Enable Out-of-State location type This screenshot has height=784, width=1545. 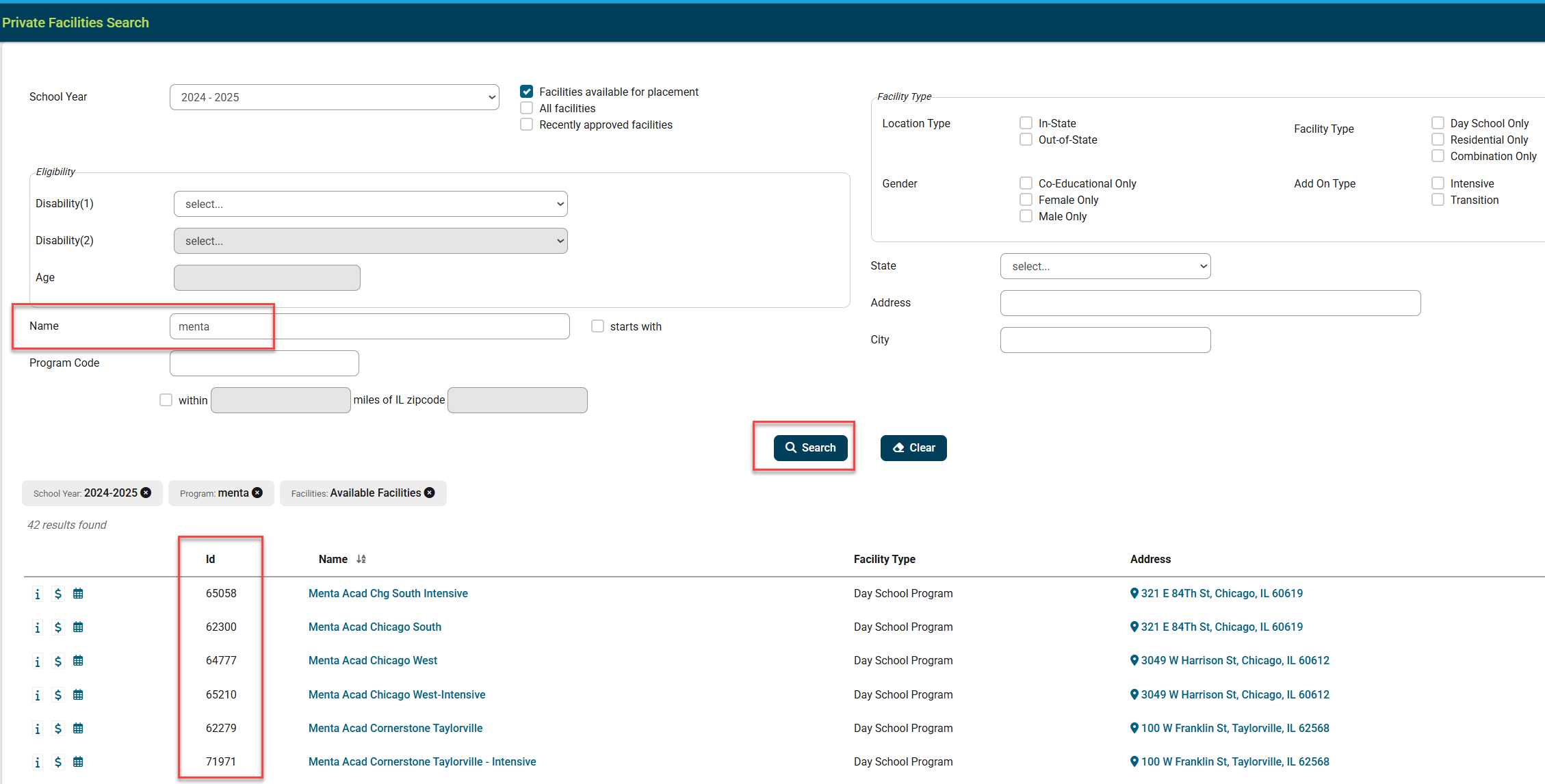pos(1026,140)
